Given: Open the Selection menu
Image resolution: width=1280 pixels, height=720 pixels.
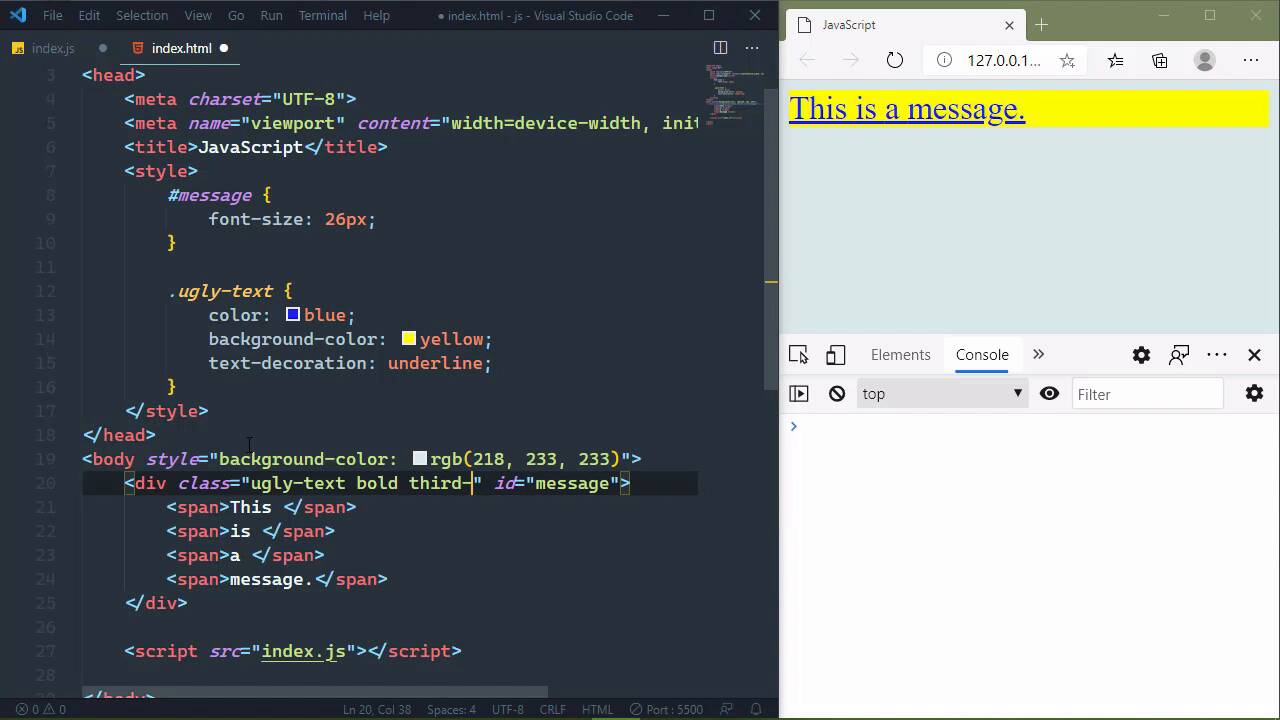Looking at the screenshot, I should [x=142, y=16].
